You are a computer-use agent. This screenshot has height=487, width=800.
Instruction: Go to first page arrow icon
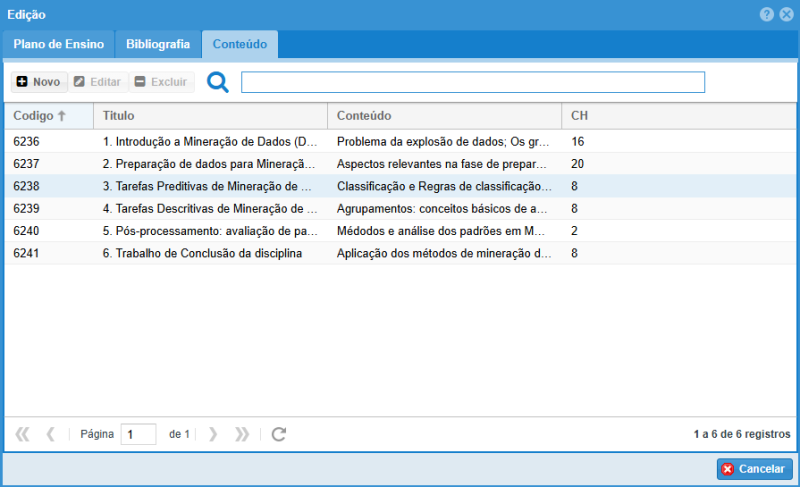[22, 434]
